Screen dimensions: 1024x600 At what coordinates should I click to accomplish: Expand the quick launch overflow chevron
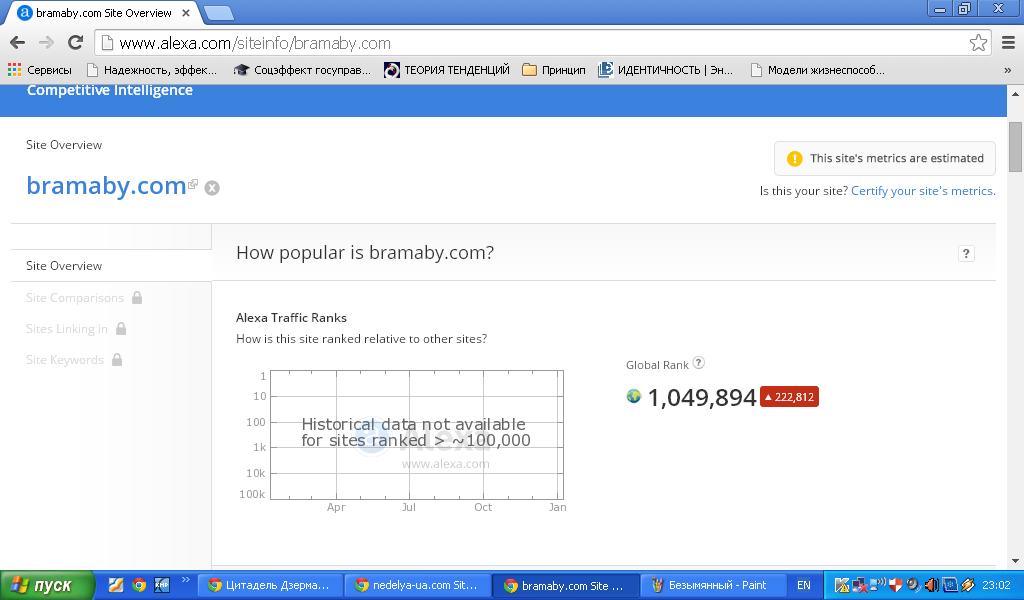[x=185, y=580]
